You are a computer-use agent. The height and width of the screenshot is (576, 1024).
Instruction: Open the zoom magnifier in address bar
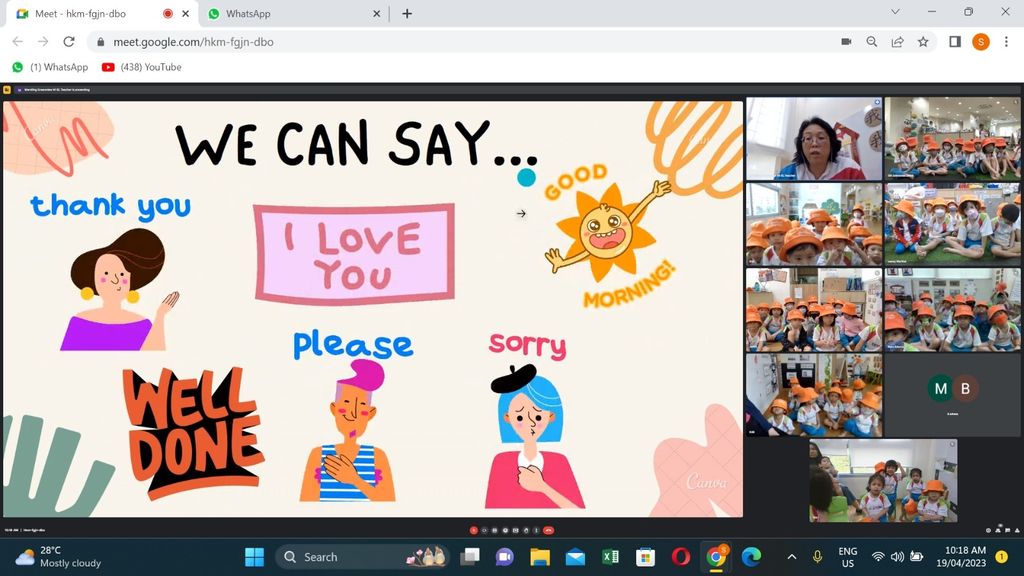(872, 42)
